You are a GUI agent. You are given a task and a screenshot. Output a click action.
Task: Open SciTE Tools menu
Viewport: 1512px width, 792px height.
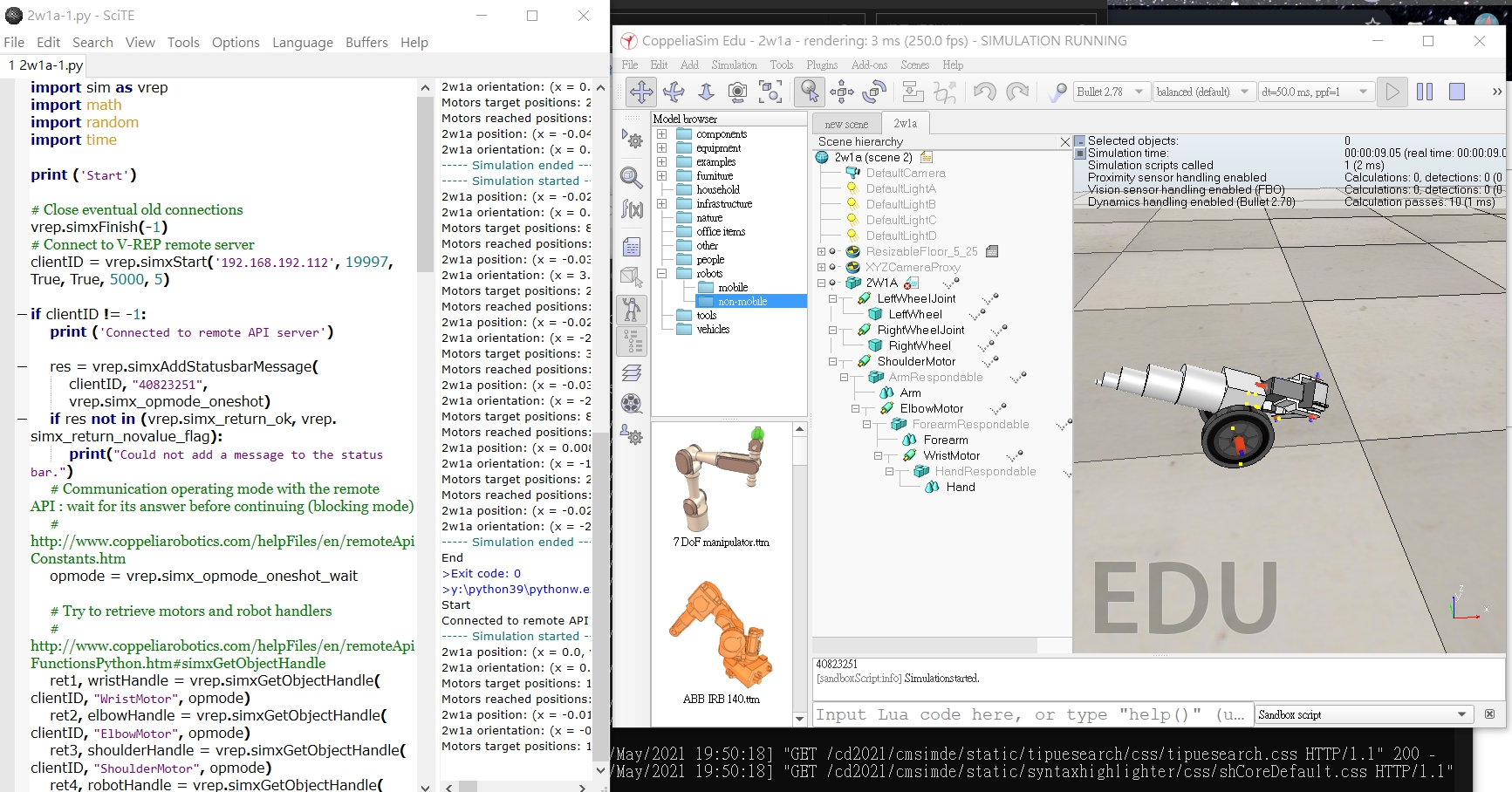click(x=183, y=42)
